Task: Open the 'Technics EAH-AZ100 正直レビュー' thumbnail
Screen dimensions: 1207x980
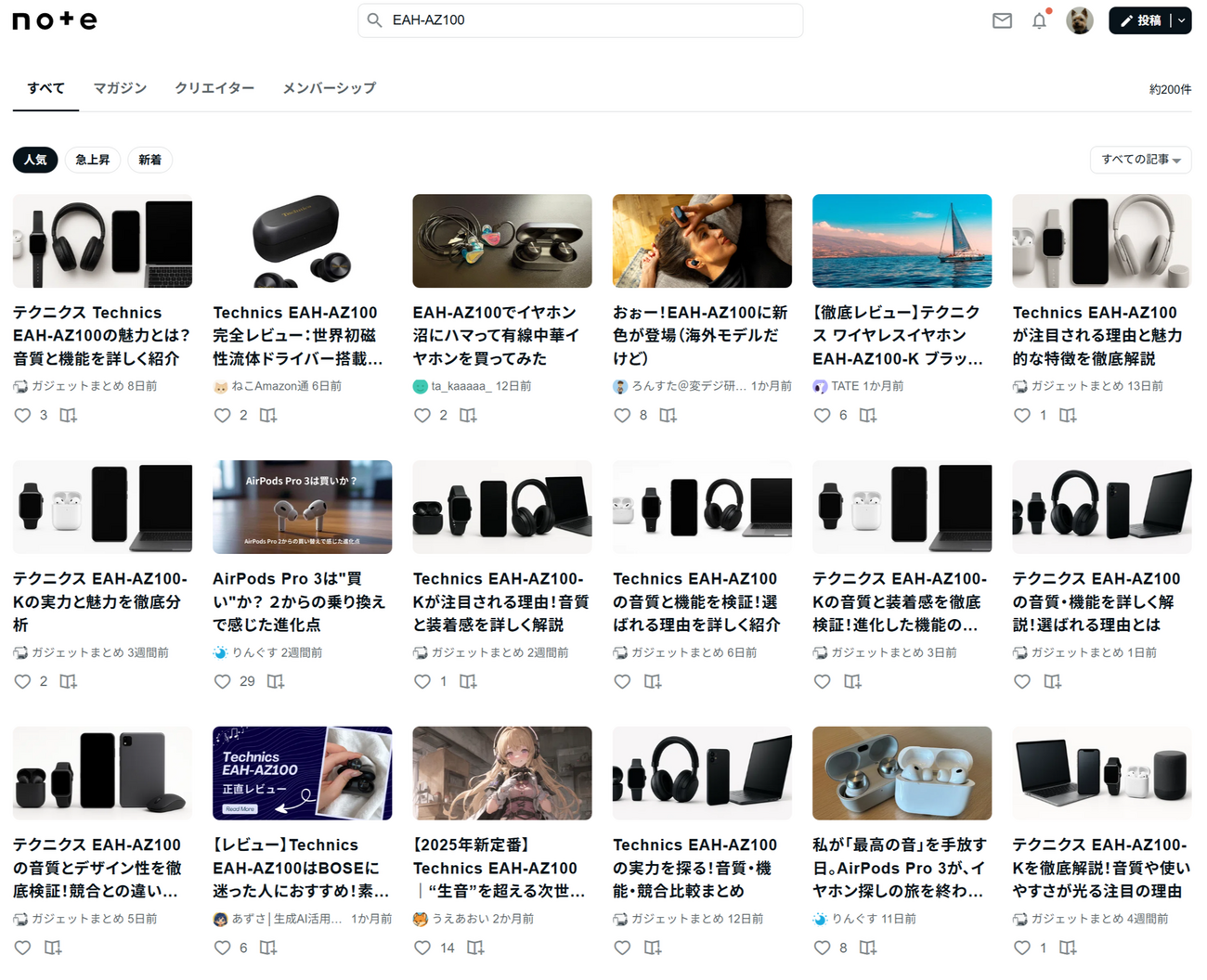Action: click(303, 773)
